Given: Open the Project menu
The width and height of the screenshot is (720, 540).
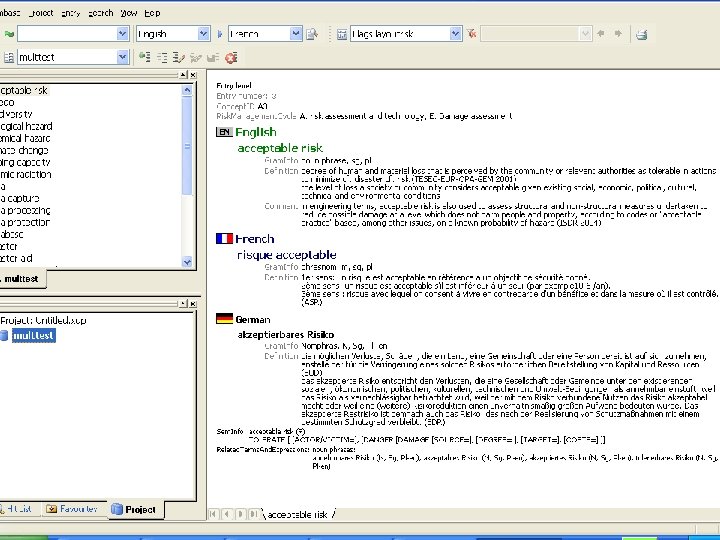Looking at the screenshot, I should [x=41, y=13].
